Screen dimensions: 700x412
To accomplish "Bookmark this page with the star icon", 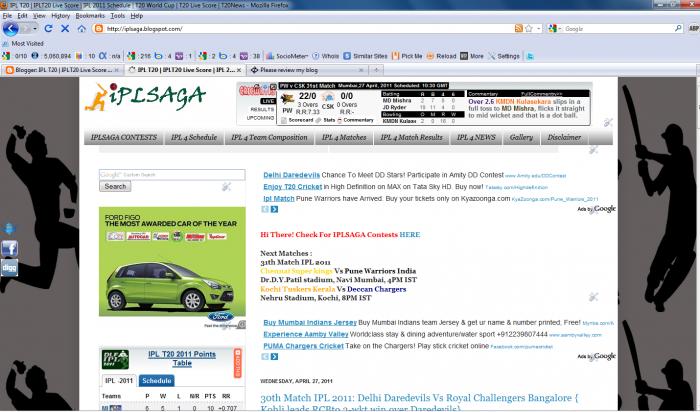I will 529,29.
